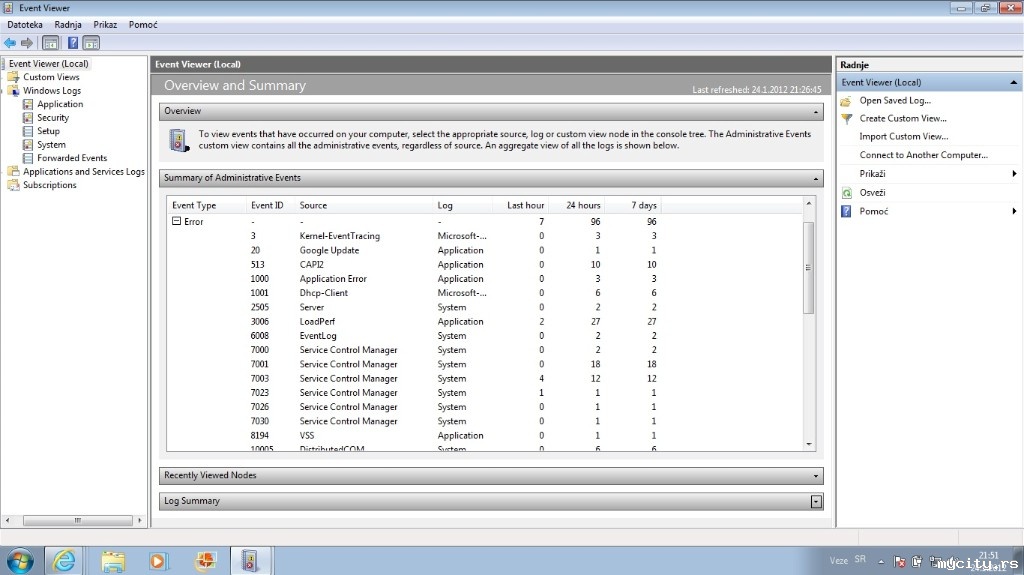1024x575 pixels.
Task: Expand the Log Summary section
Action: 816,501
